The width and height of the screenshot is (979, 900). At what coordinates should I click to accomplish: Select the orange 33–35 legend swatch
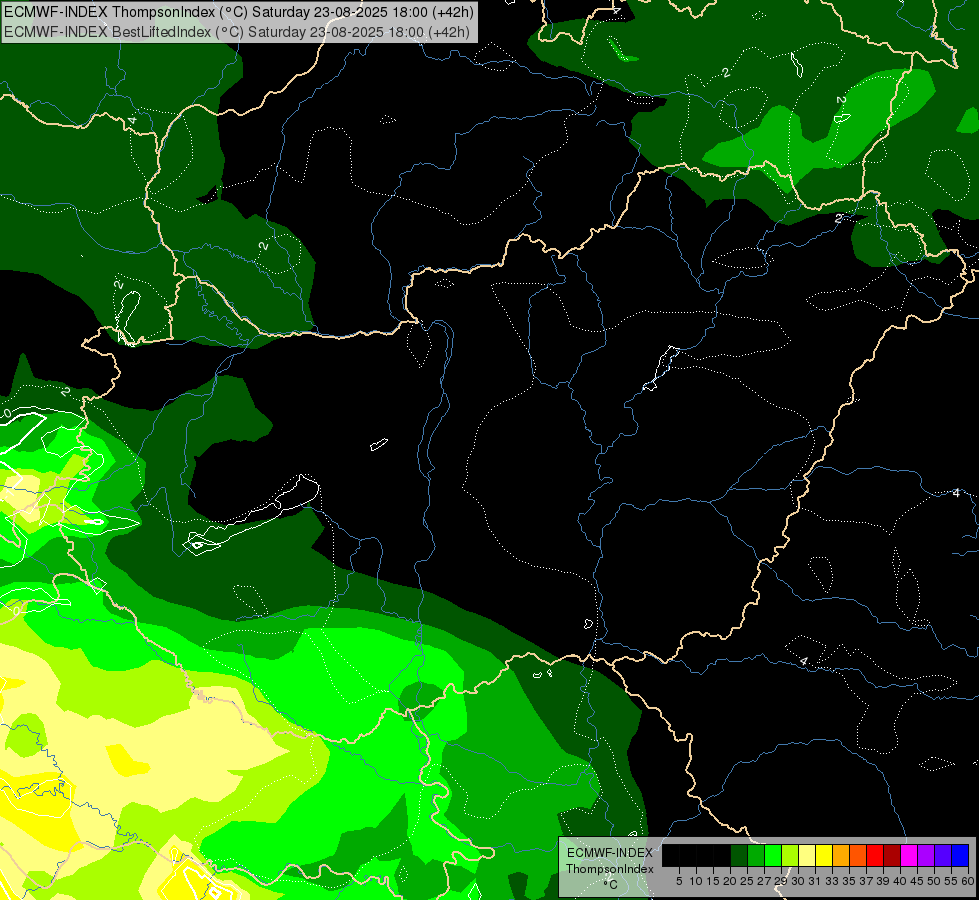pyautogui.click(x=840, y=855)
